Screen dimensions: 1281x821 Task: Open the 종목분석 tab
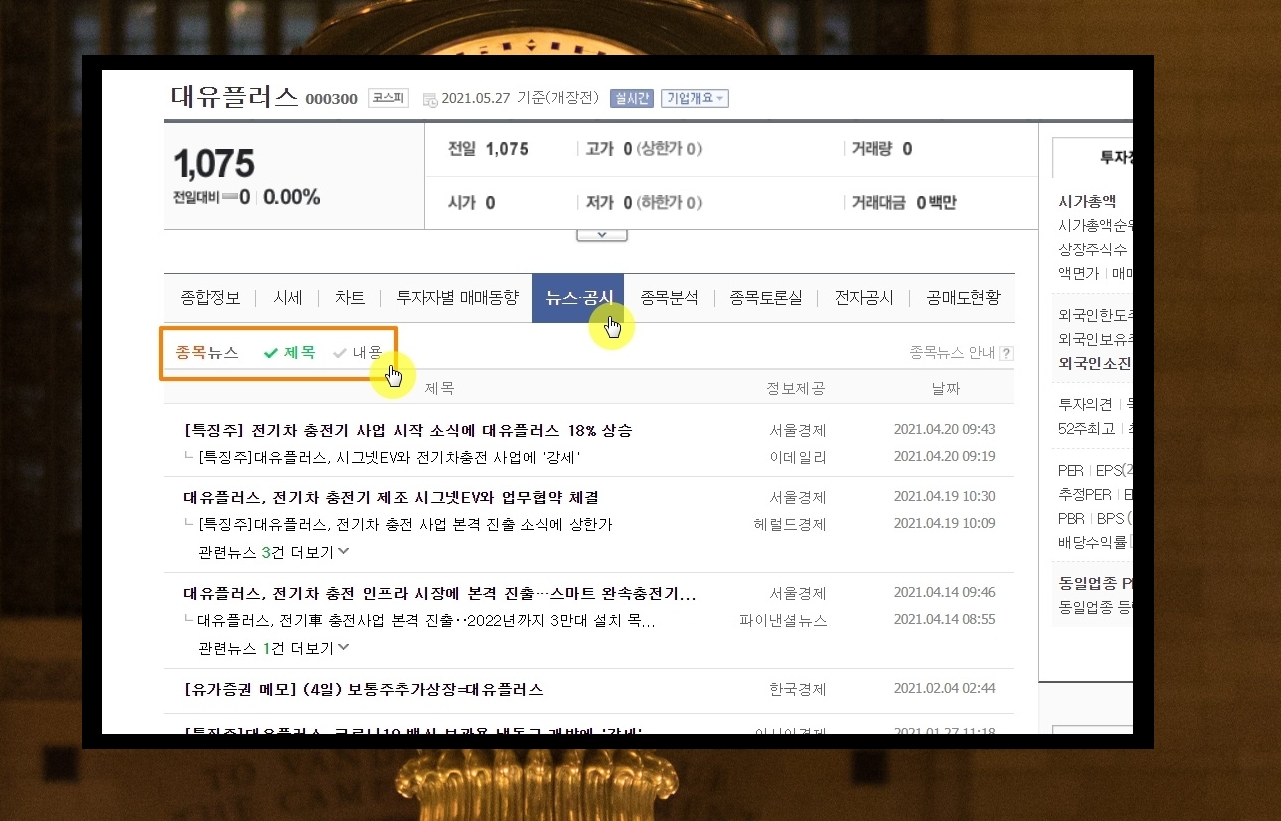click(x=670, y=298)
